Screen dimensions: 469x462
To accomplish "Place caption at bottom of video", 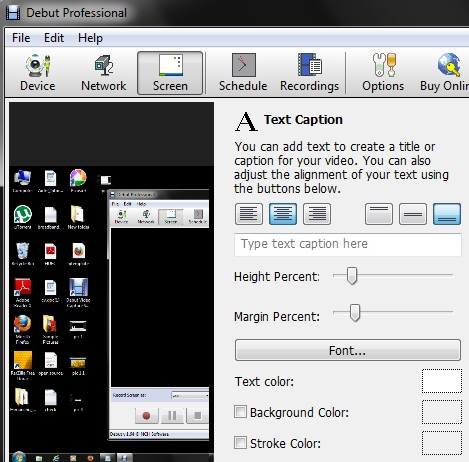I will [447, 214].
